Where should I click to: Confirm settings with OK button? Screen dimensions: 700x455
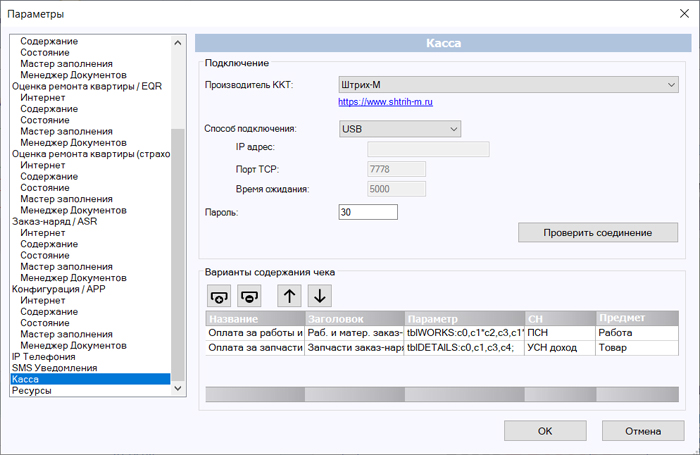click(545, 431)
